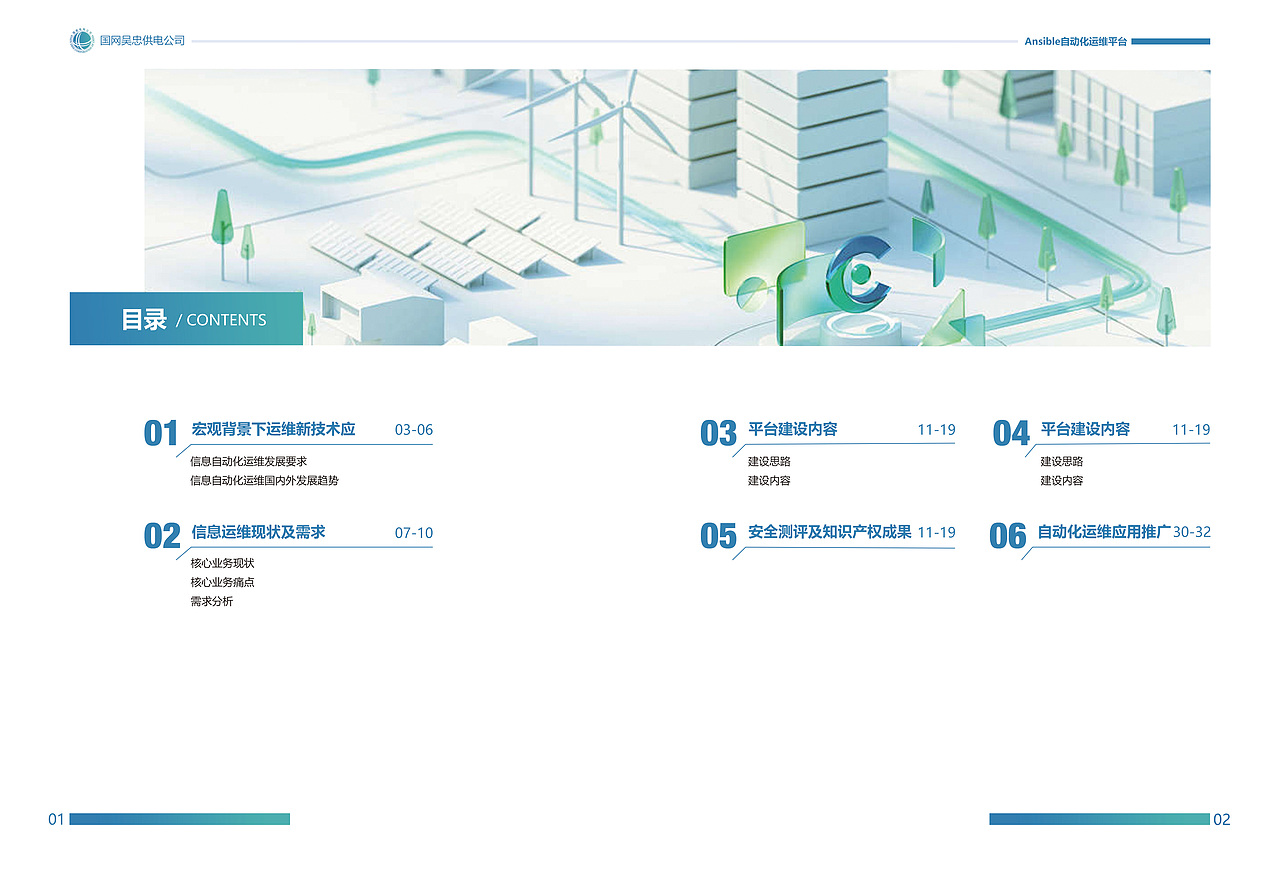This screenshot has width=1280, height=874.
Task: Select header title Ansible自动化运维平台
Action: [x=1075, y=42]
